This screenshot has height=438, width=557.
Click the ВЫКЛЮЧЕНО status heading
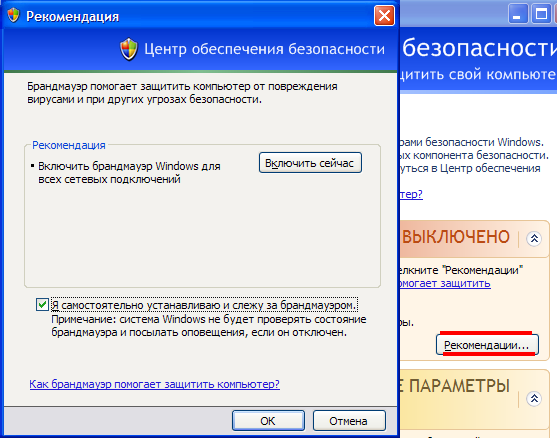456,237
